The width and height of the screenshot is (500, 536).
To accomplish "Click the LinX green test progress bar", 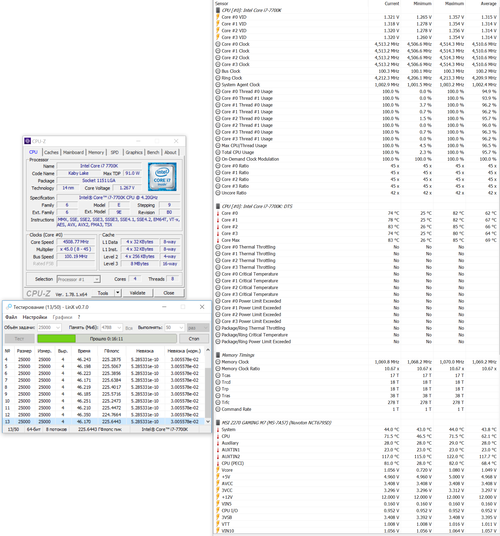I will (107, 338).
